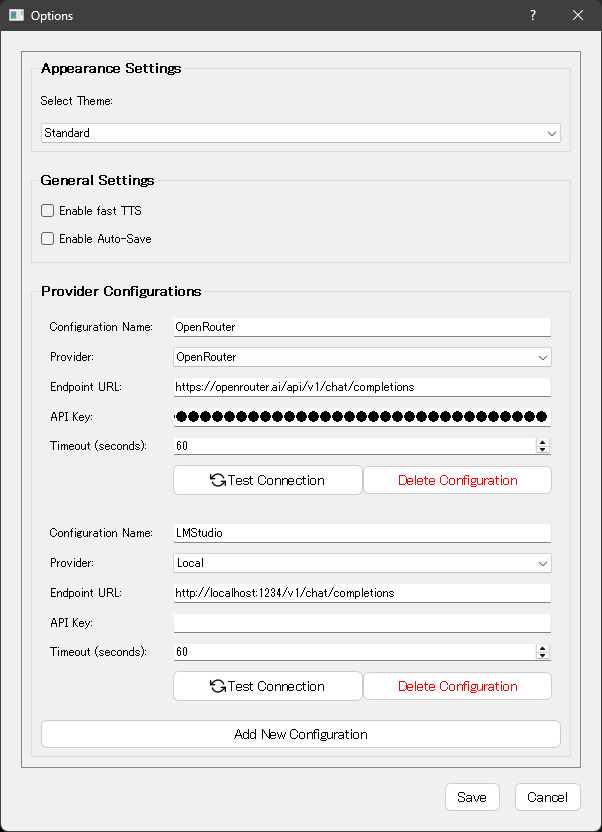Click the LMStudio Configuration Name field
This screenshot has height=832, width=602.
(x=362, y=533)
